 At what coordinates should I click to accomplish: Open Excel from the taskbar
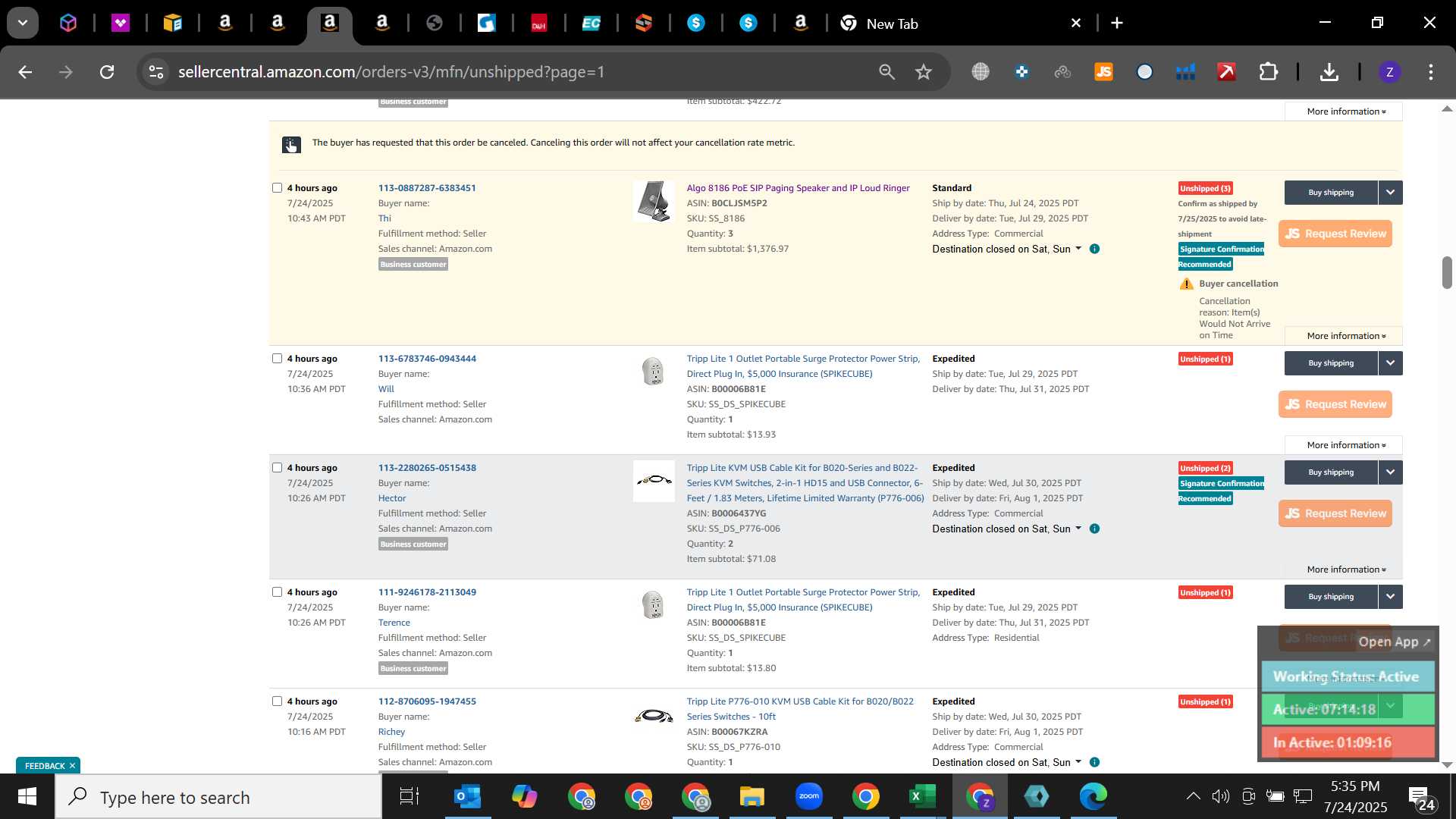(x=922, y=797)
